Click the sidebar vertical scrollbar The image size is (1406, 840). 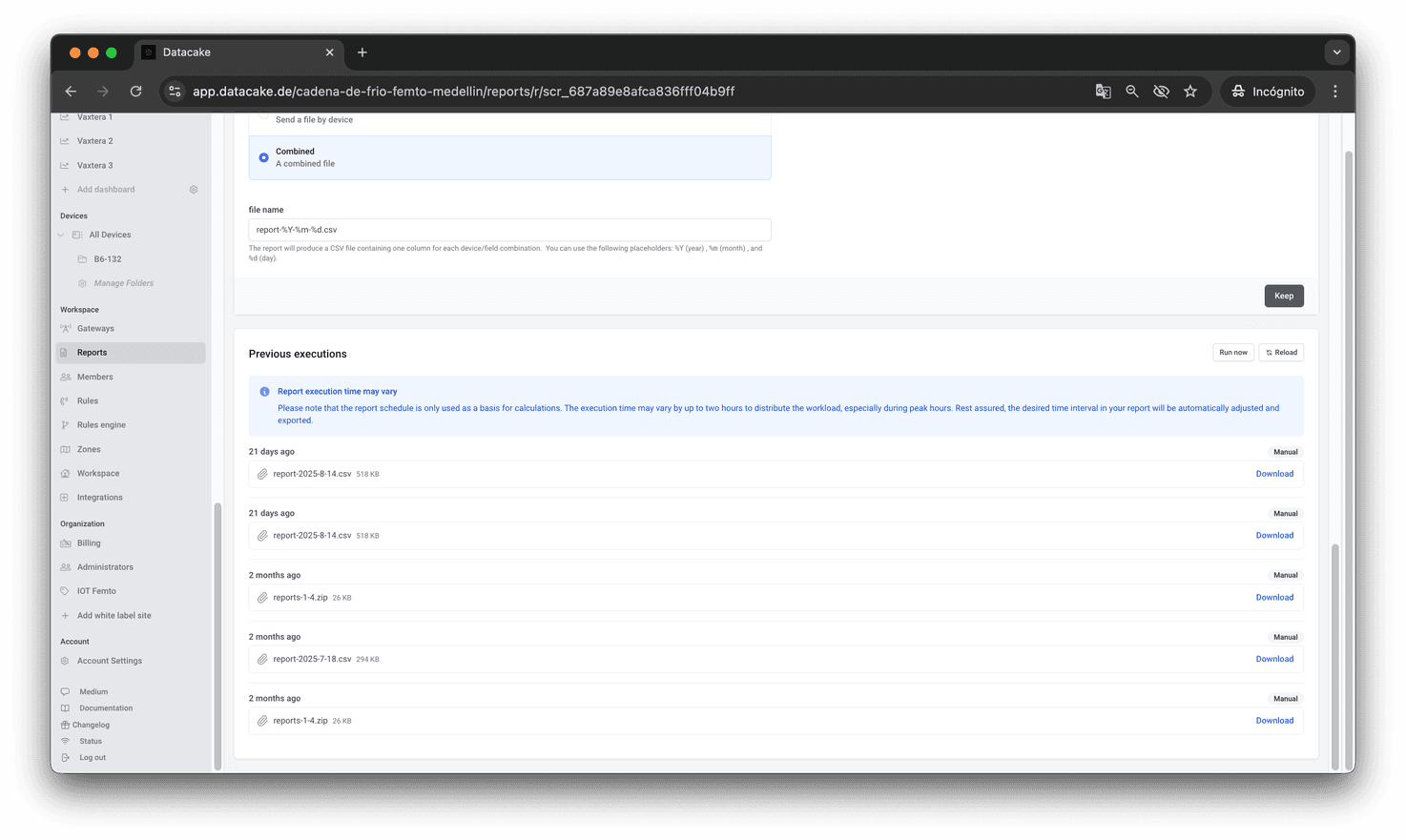(x=217, y=636)
